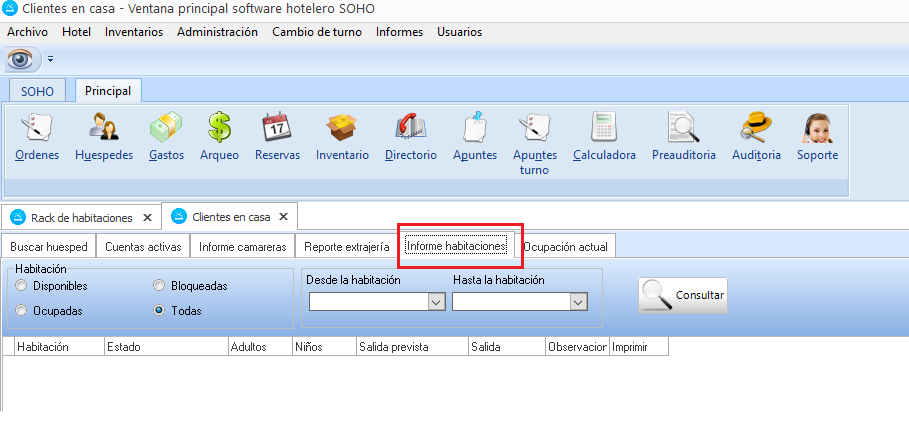Open the Administración menu
Viewport: 909px width, 421px height.
point(217,32)
